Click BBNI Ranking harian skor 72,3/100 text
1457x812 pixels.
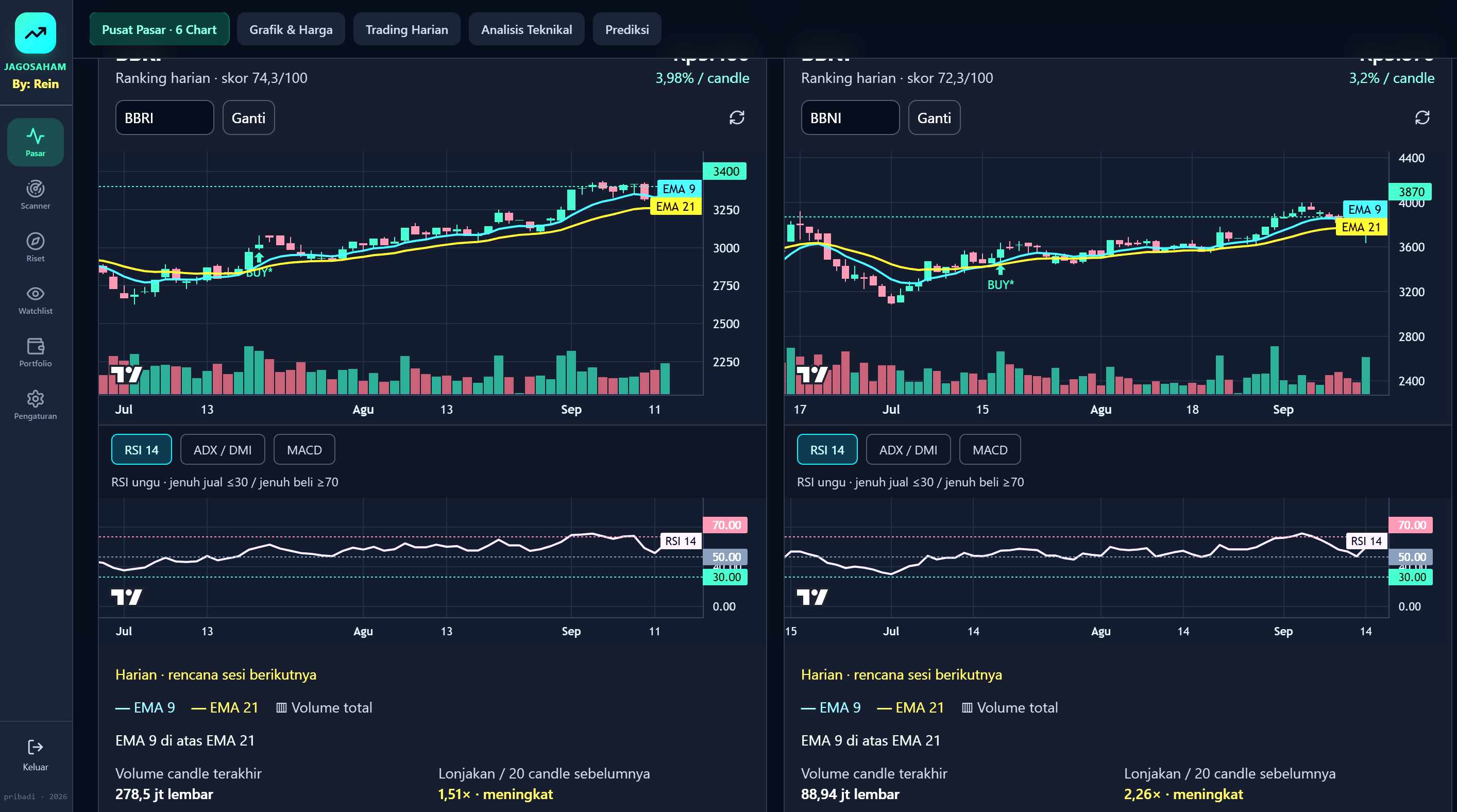click(897, 78)
